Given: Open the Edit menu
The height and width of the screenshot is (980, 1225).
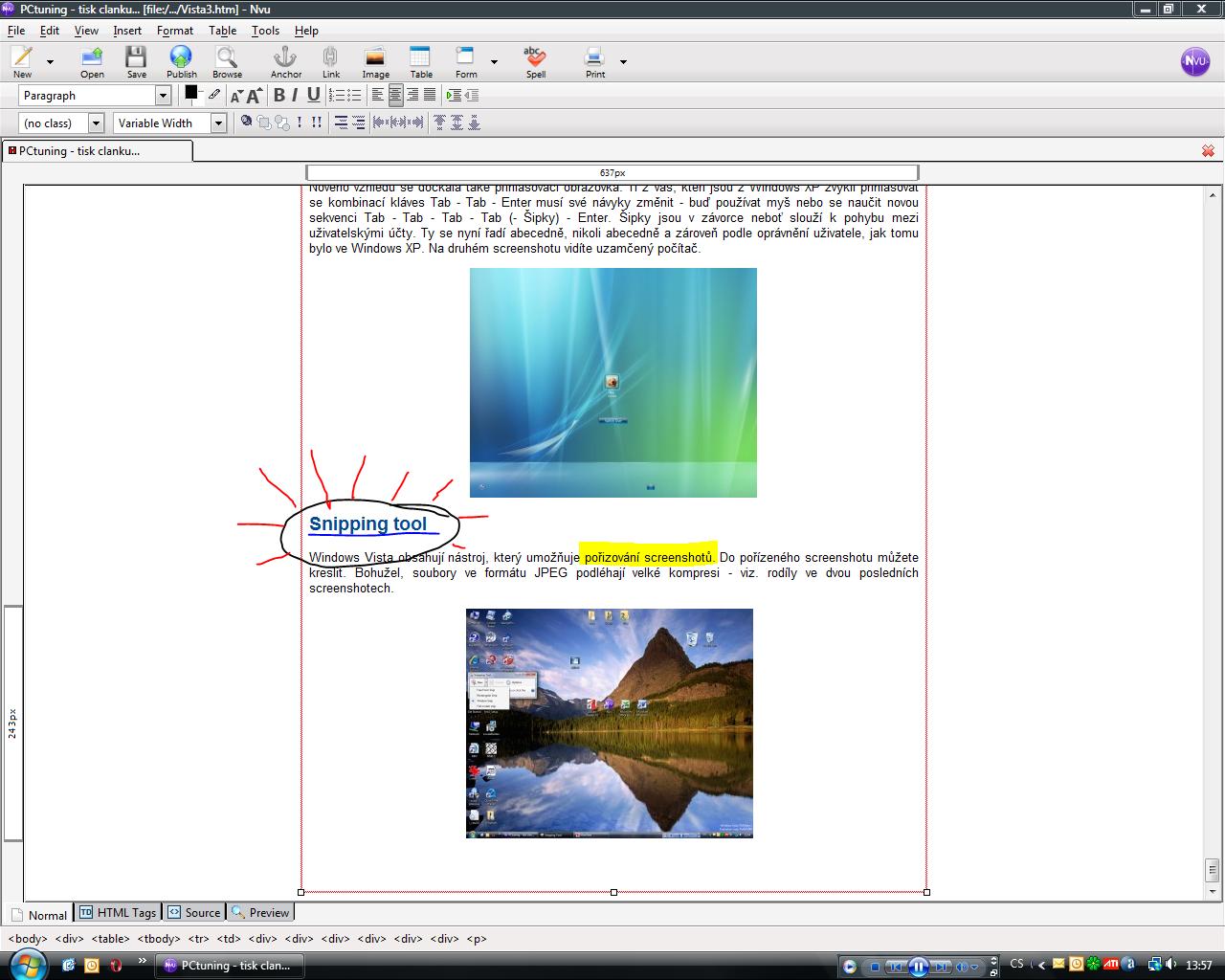Looking at the screenshot, I should tap(50, 31).
